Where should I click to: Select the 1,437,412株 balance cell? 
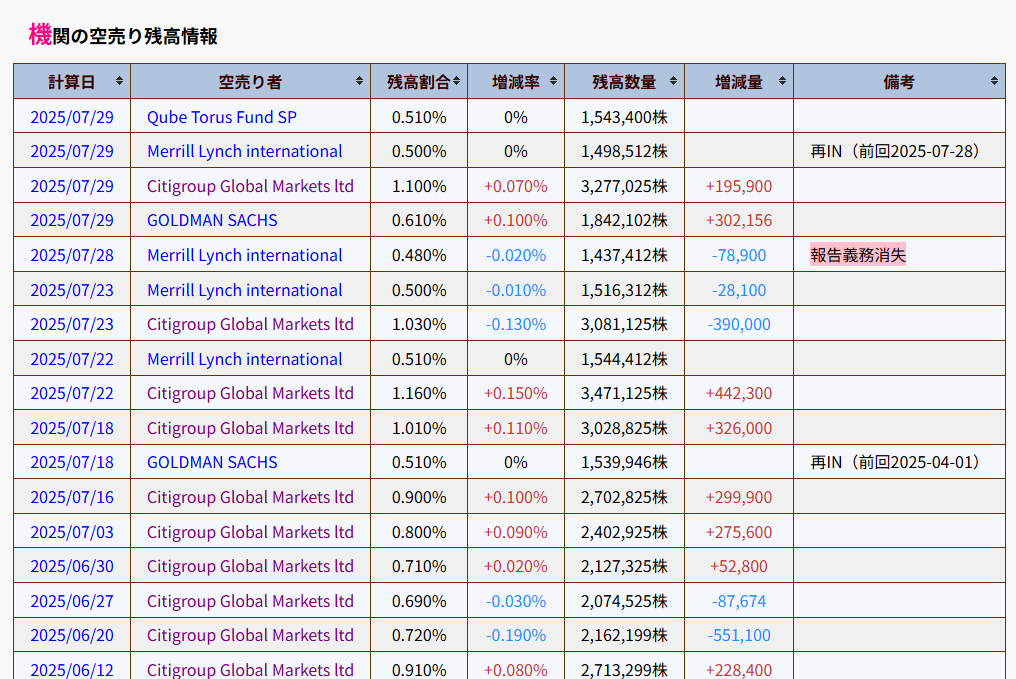click(624, 255)
